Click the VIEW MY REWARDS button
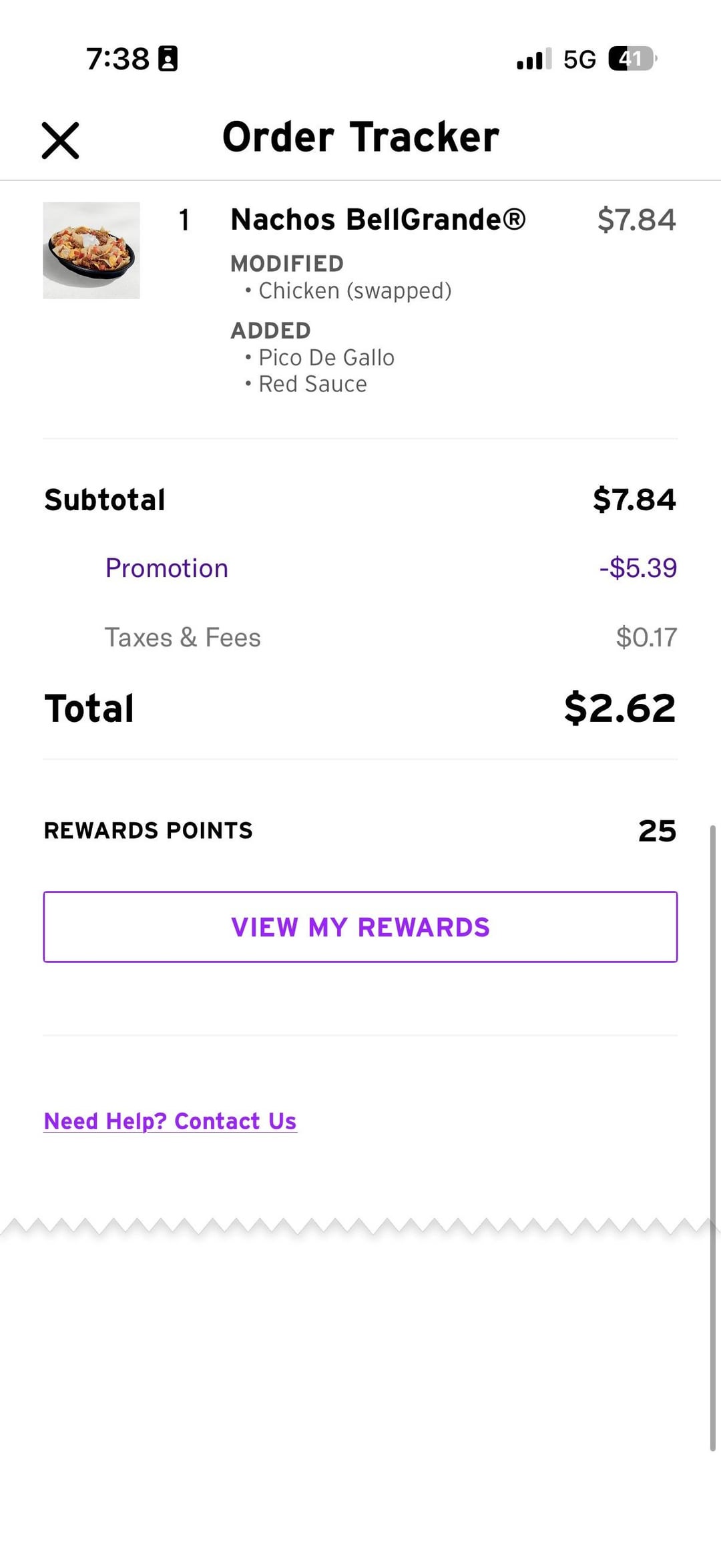This screenshot has width=721, height=1568. (x=360, y=927)
